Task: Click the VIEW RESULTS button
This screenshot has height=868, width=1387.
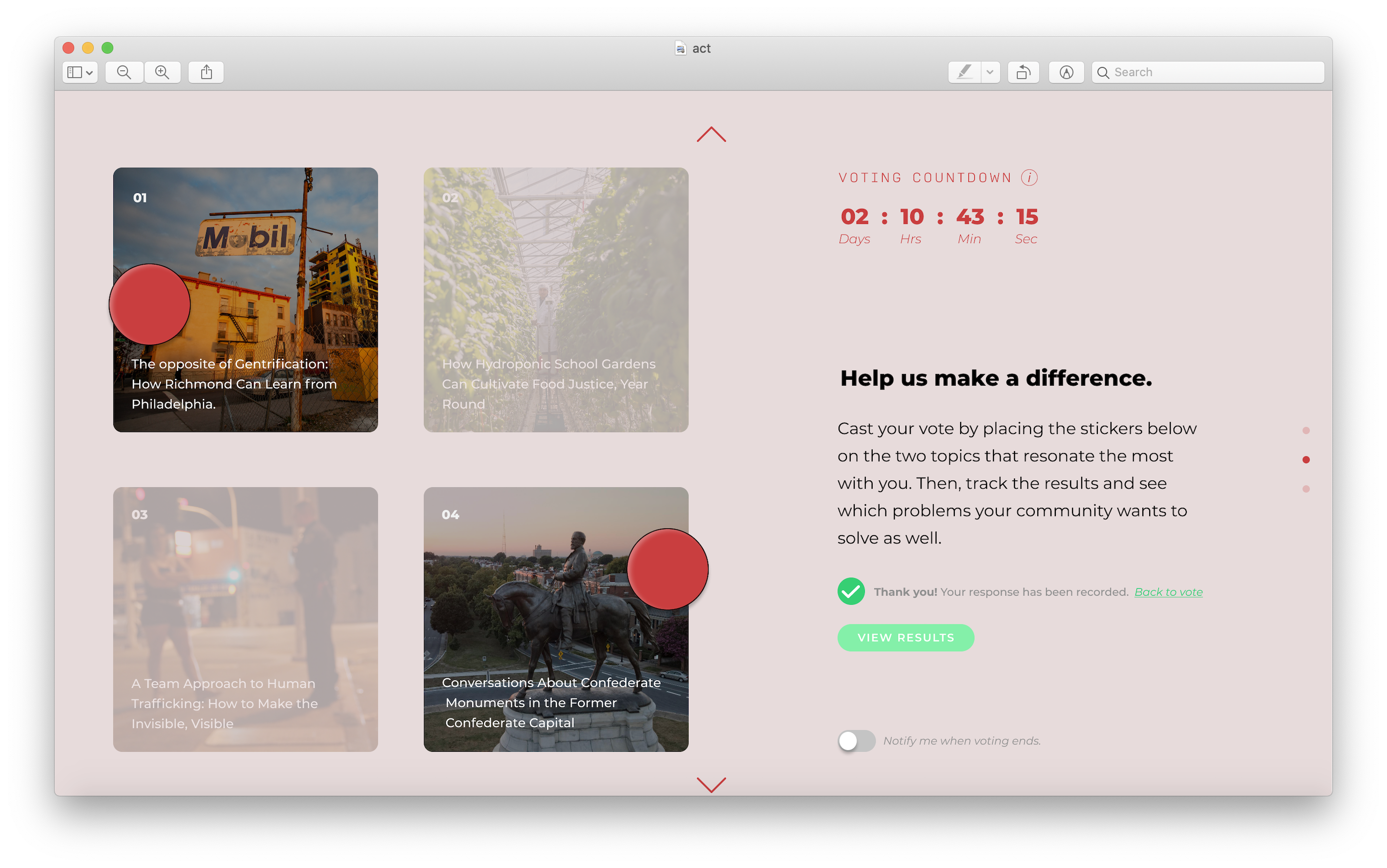Action: (x=906, y=638)
